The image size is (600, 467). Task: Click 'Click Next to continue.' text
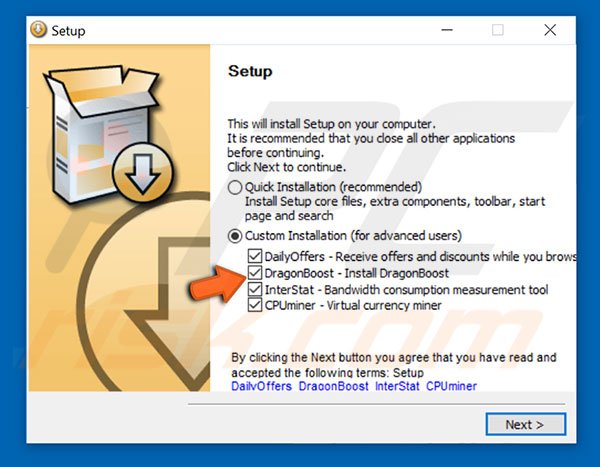[x=287, y=167]
